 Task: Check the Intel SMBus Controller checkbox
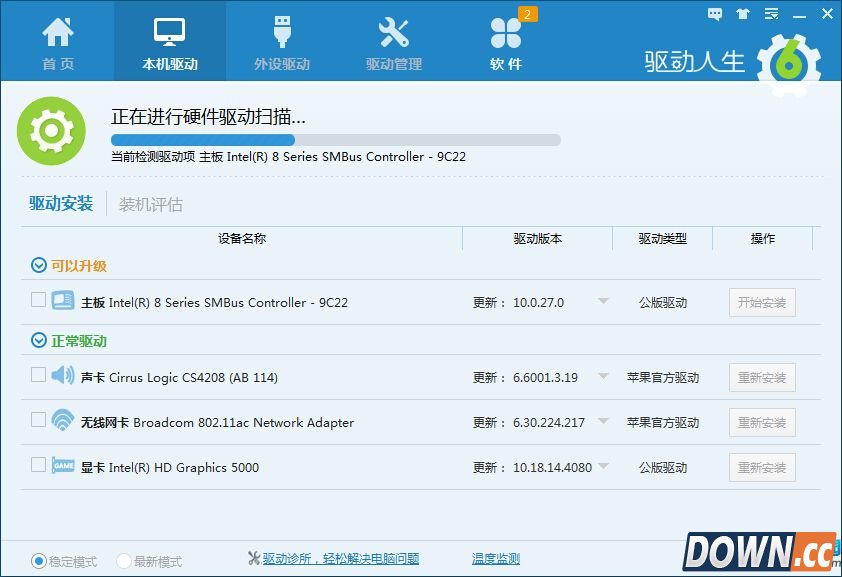(x=38, y=299)
